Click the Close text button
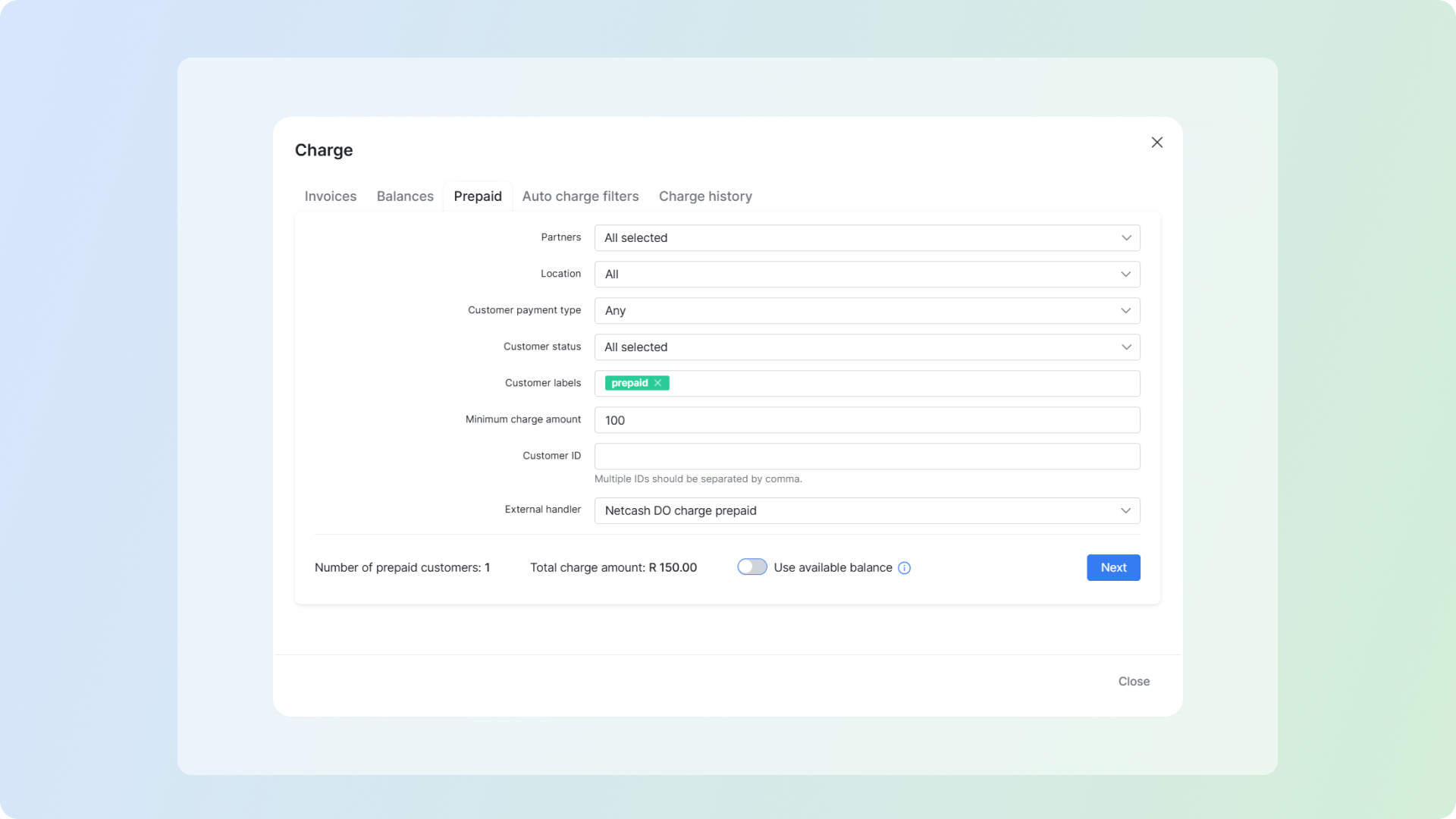Viewport: 1456px width, 819px height. pos(1133,682)
